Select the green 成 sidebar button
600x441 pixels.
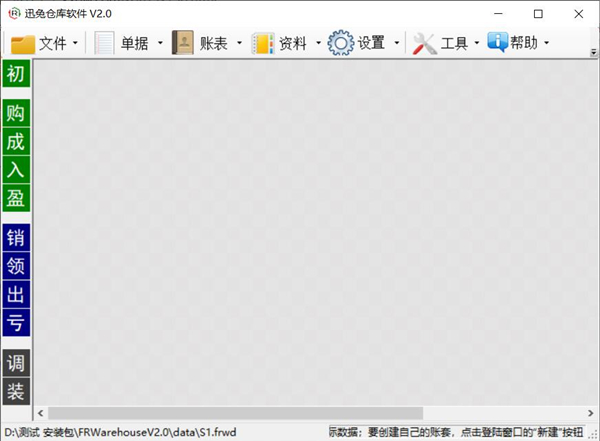click(16, 141)
